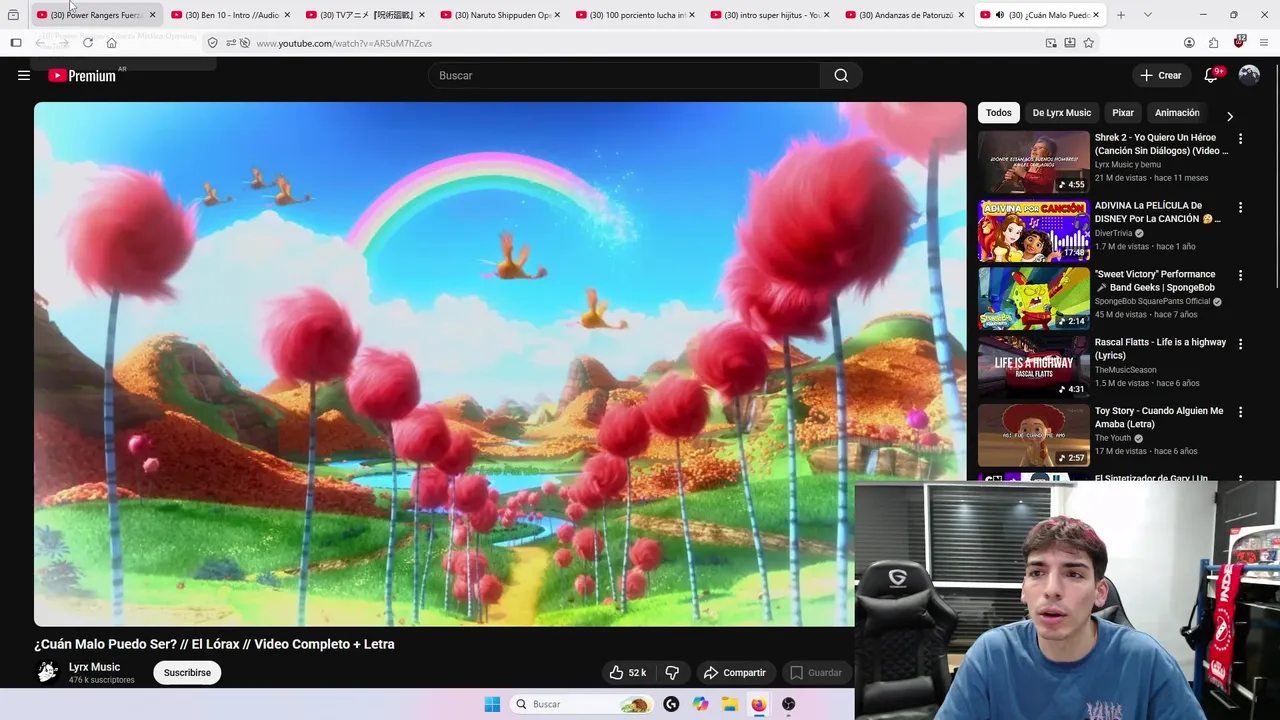The width and height of the screenshot is (1280, 720).
Task: Subscribe to Lyrx Music via Suscribirse
Action: 187,672
